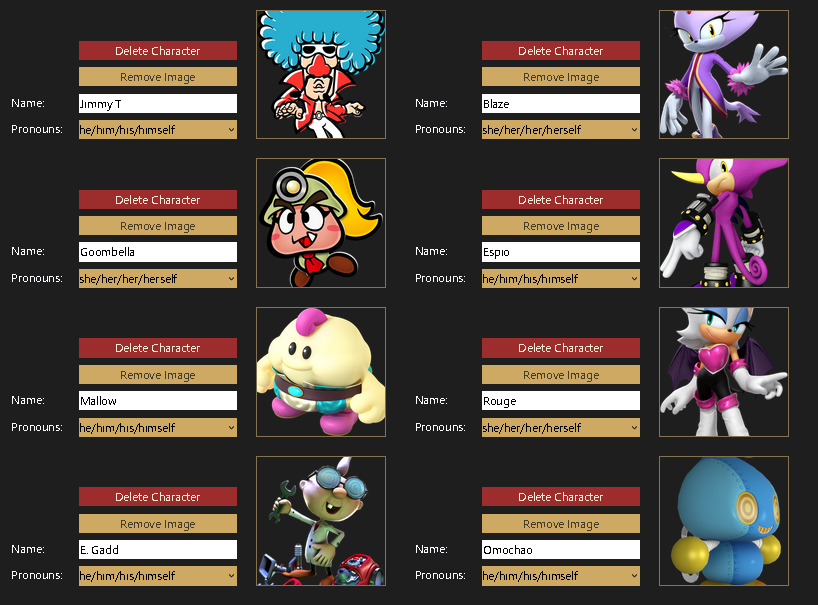Image resolution: width=818 pixels, height=605 pixels.
Task: Open Goombella's pronouns dropdown
Action: (158, 279)
